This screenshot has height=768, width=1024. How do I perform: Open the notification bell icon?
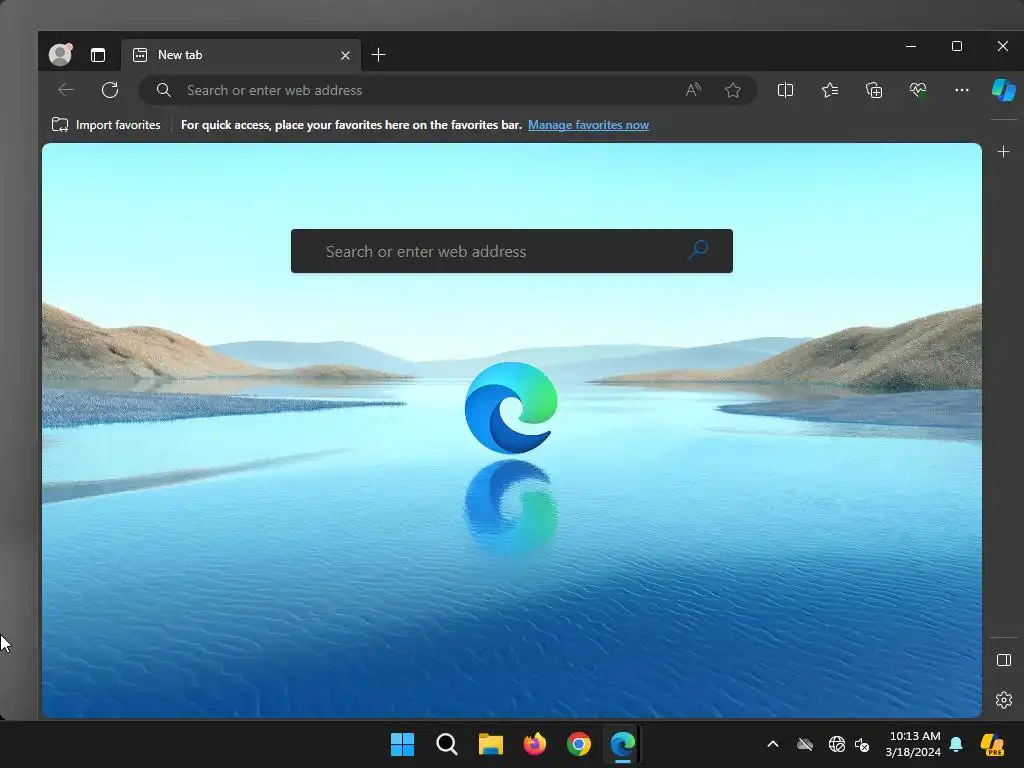point(956,744)
